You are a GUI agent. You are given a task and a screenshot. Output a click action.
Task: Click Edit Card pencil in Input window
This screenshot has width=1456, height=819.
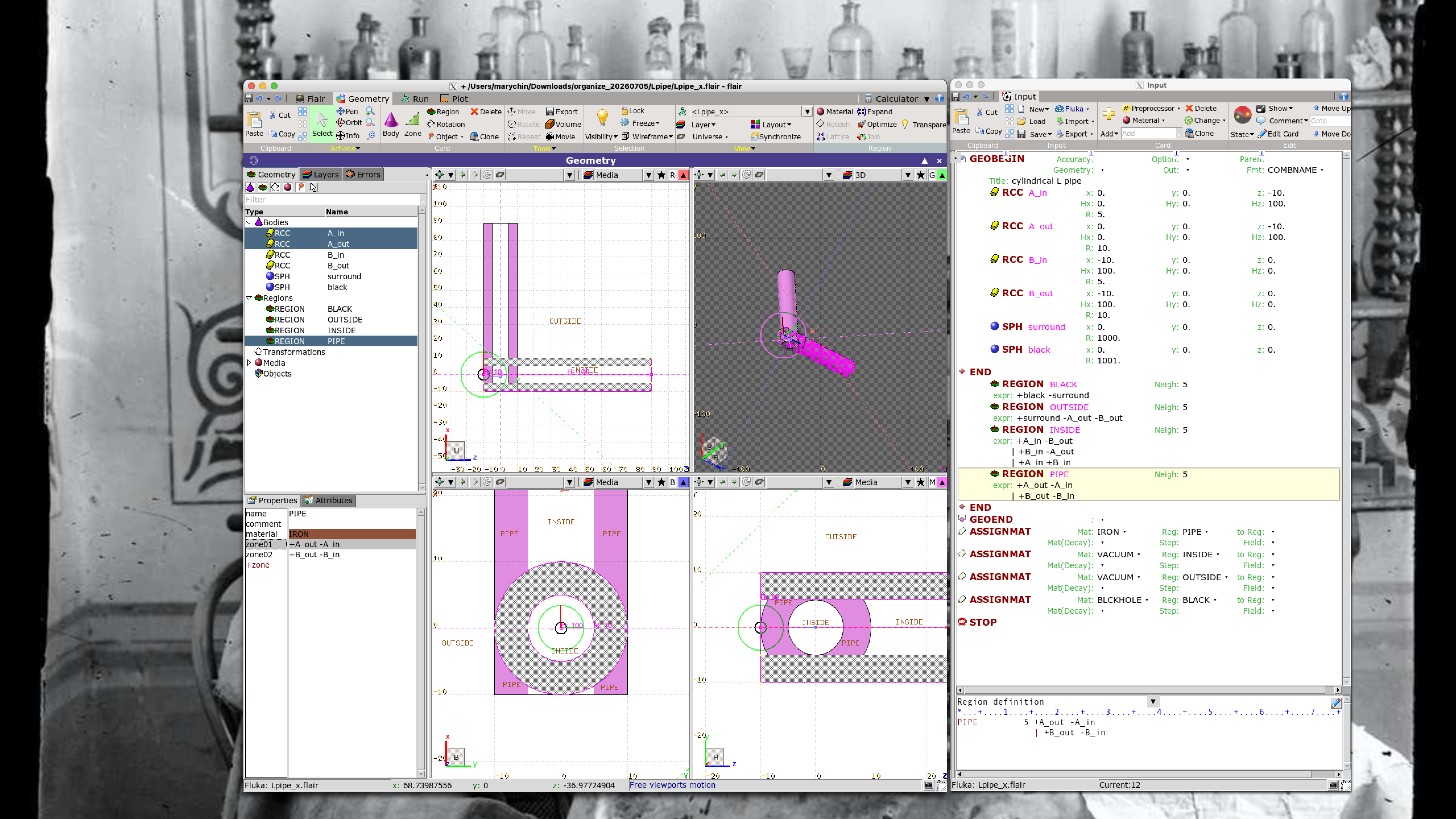point(1279,133)
